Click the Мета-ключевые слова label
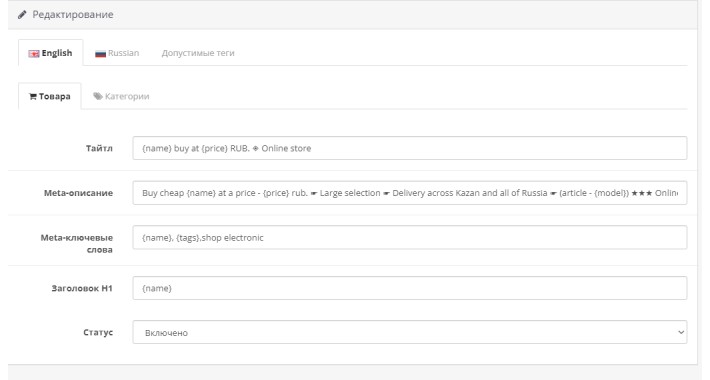The height and width of the screenshot is (380, 710). pos(77,244)
